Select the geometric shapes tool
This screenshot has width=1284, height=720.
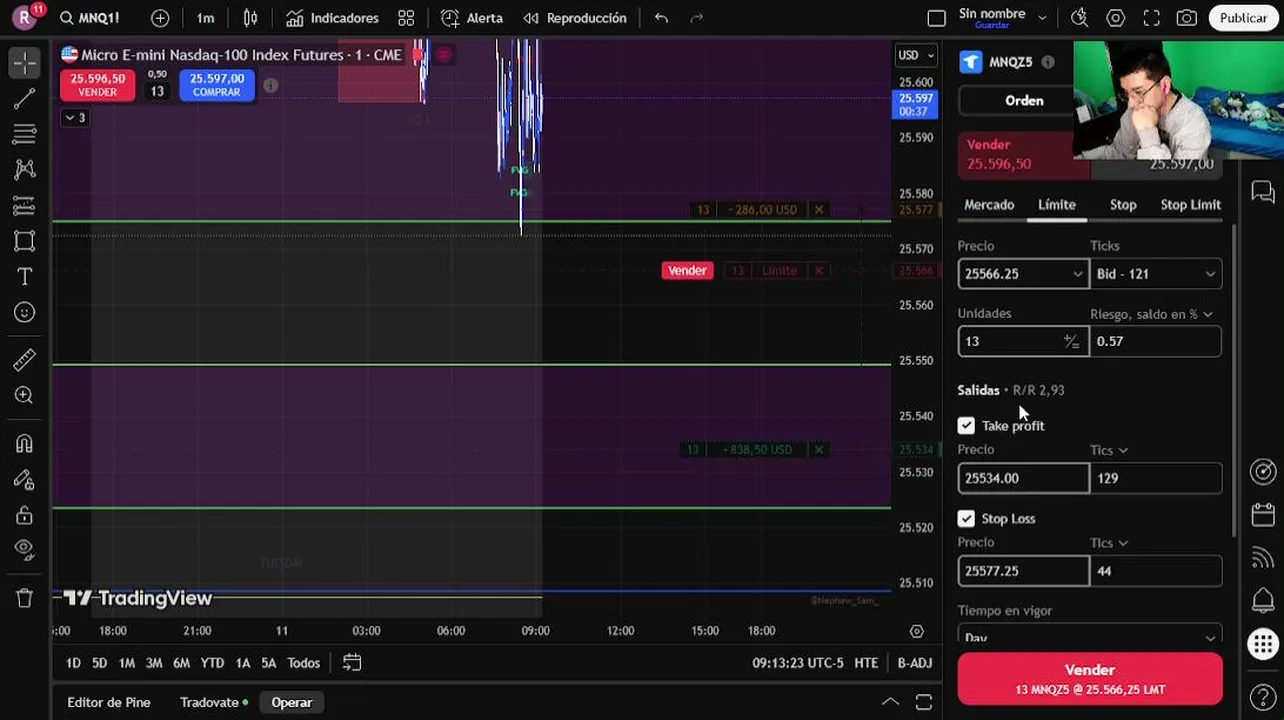(25, 241)
